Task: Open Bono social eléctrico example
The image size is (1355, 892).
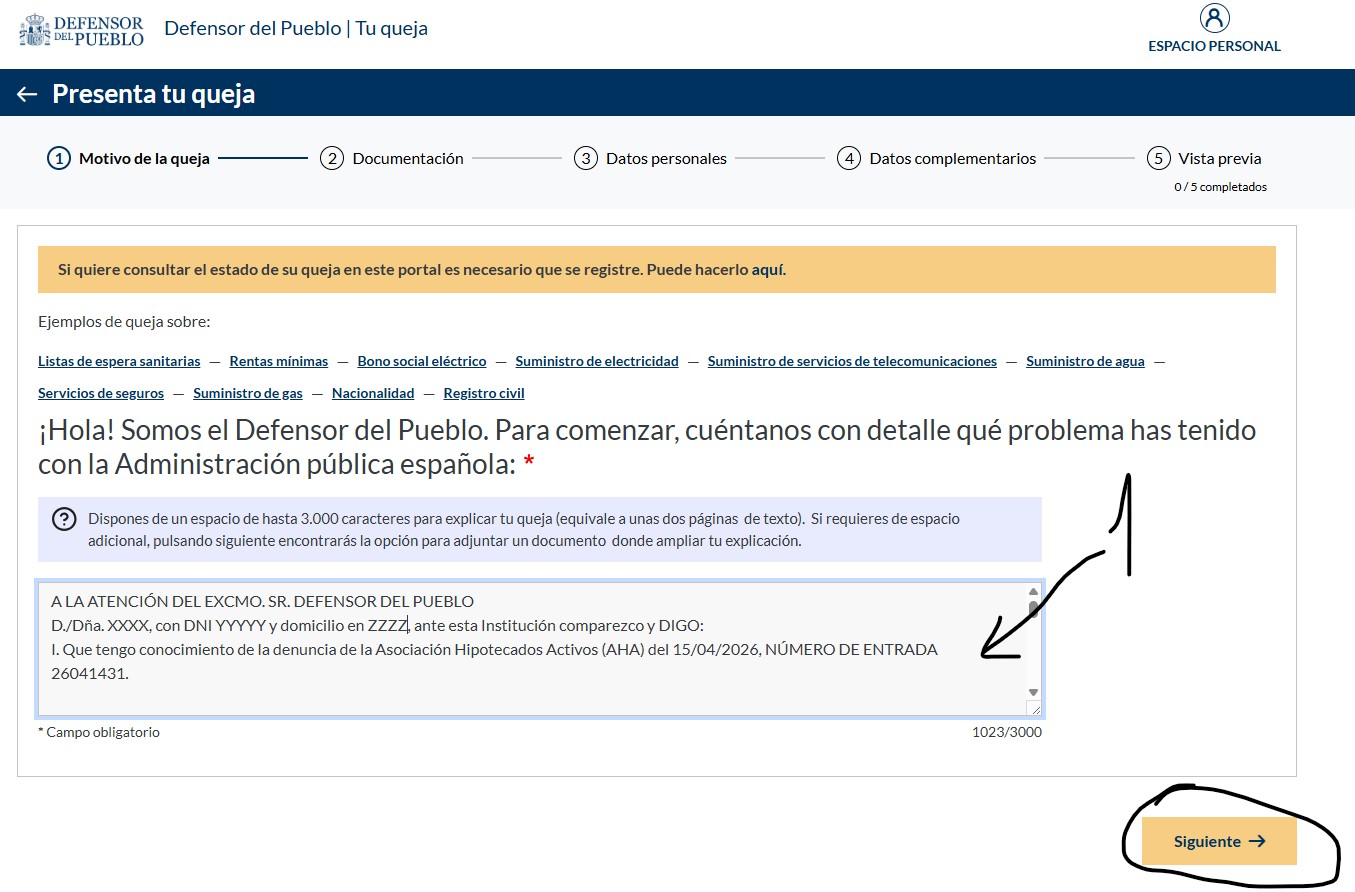Action: click(x=422, y=361)
